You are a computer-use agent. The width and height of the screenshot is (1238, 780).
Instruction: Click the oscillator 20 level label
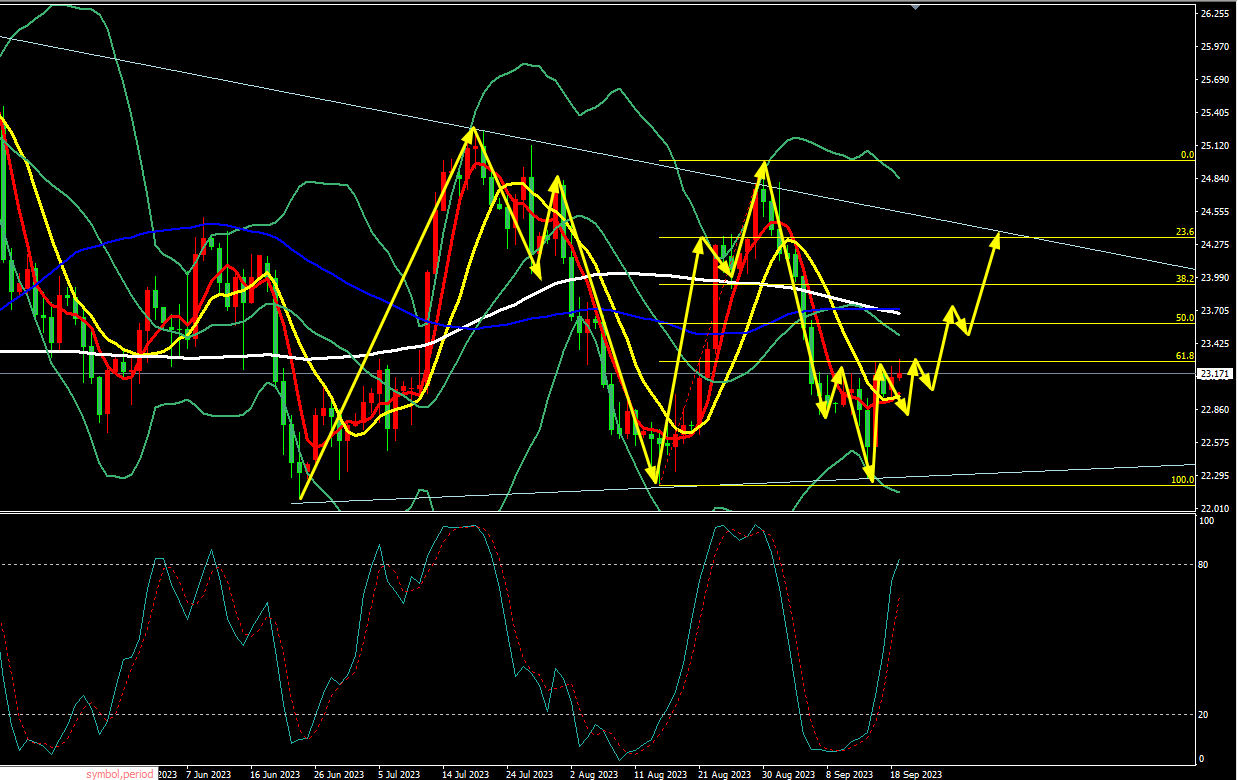point(1205,714)
